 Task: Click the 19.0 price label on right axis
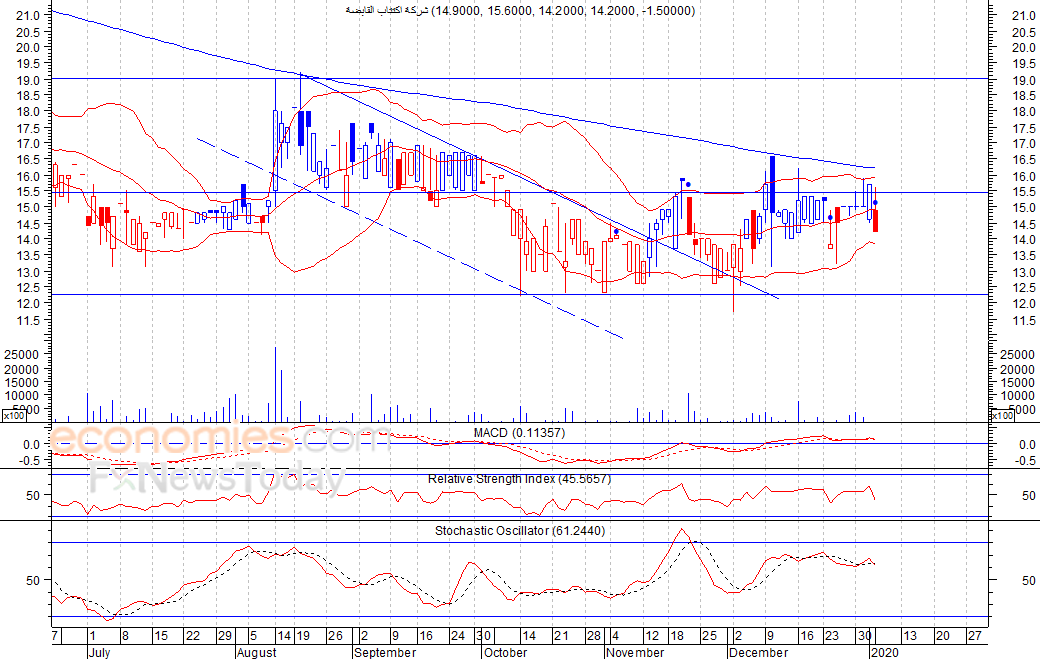click(x=1023, y=80)
